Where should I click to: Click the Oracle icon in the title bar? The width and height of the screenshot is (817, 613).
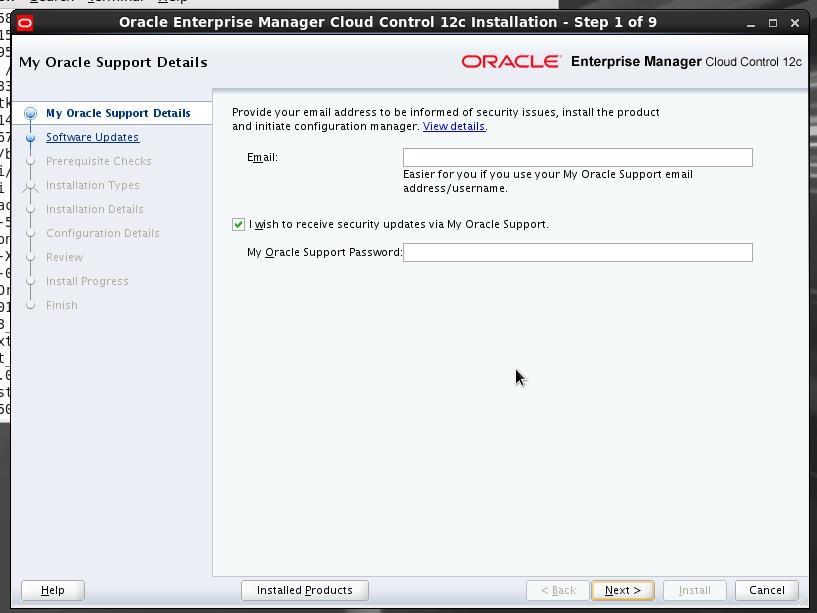[24, 23]
